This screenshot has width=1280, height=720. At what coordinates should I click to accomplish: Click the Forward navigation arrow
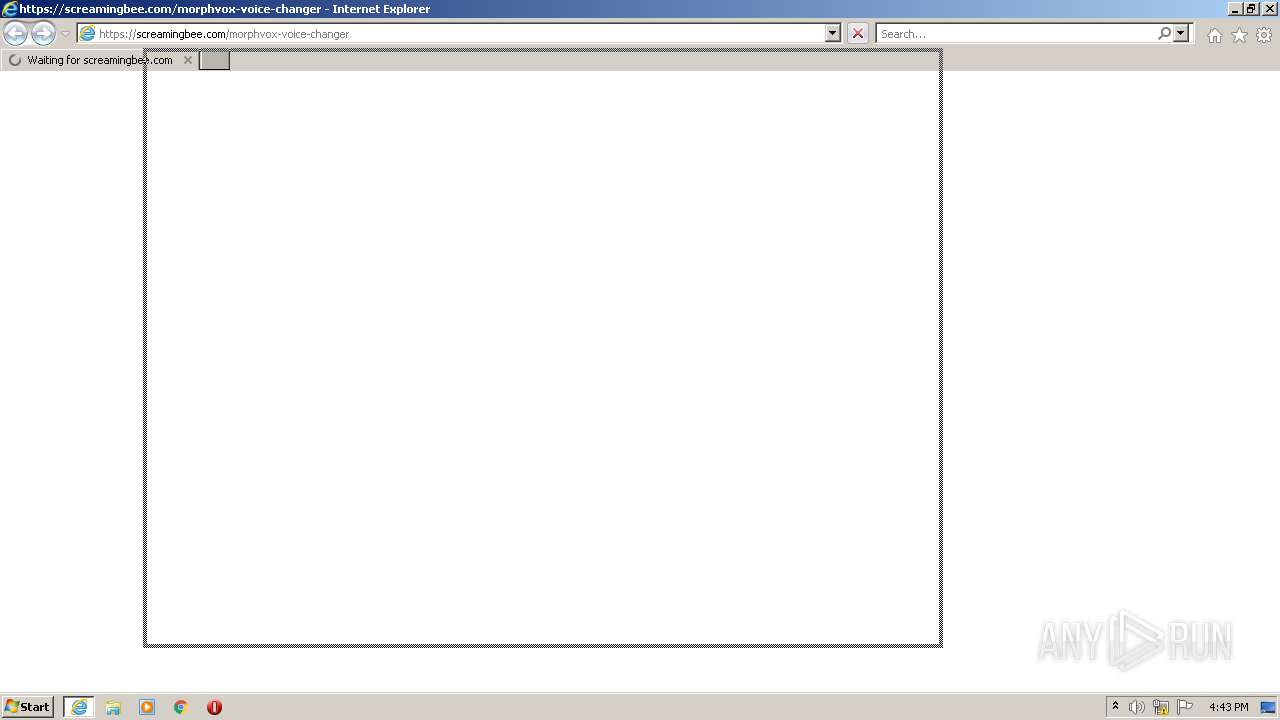click(x=43, y=33)
